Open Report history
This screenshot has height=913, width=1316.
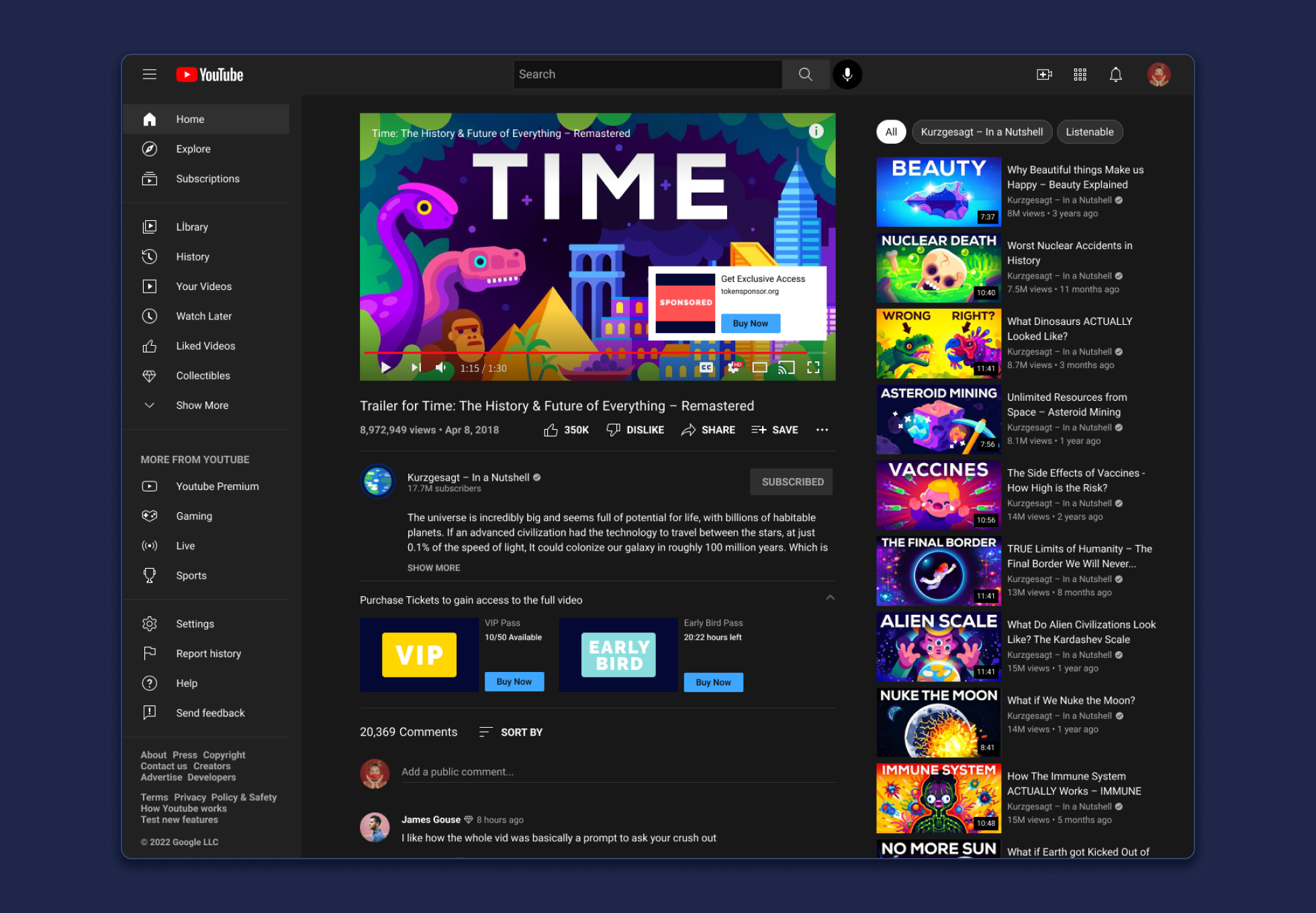tap(206, 653)
